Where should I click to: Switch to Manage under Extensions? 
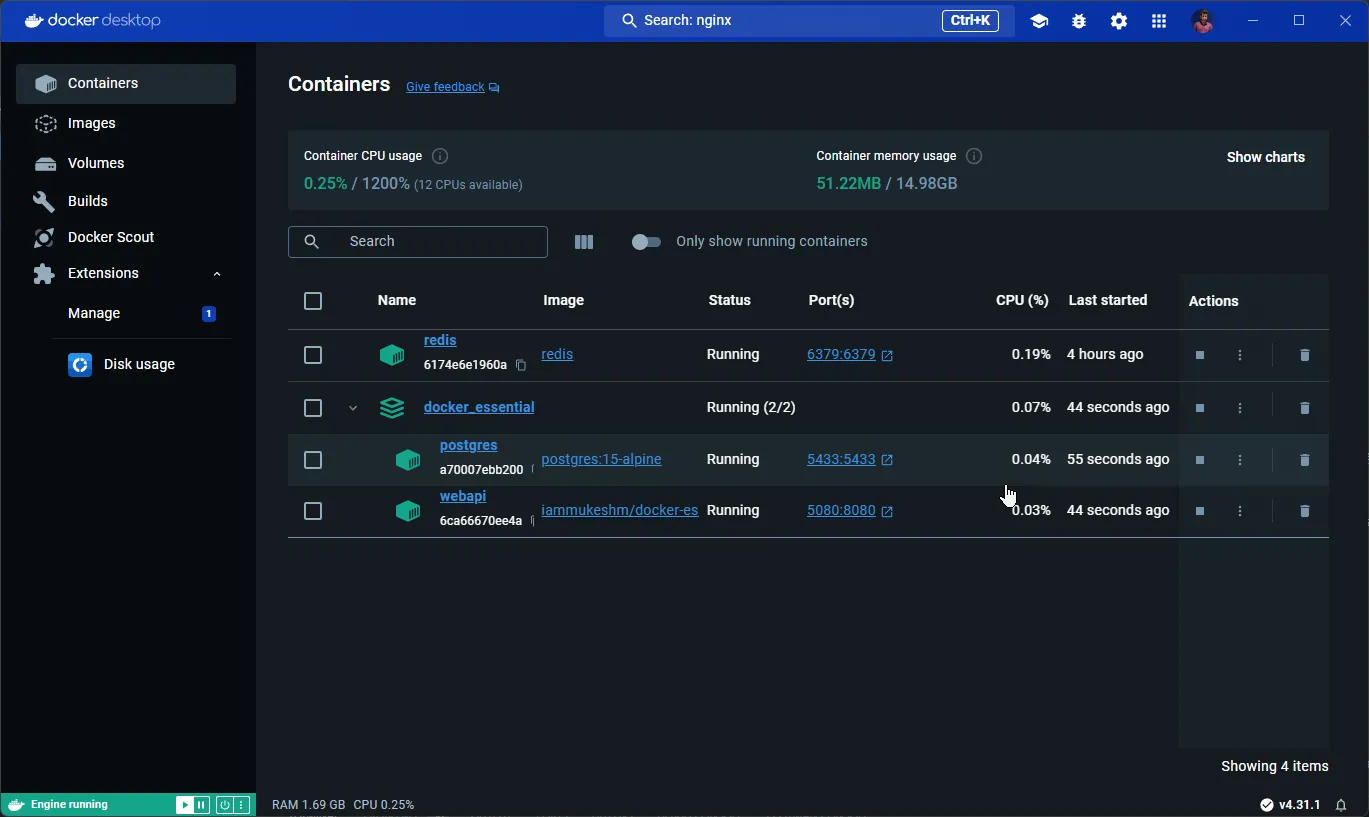click(x=93, y=313)
